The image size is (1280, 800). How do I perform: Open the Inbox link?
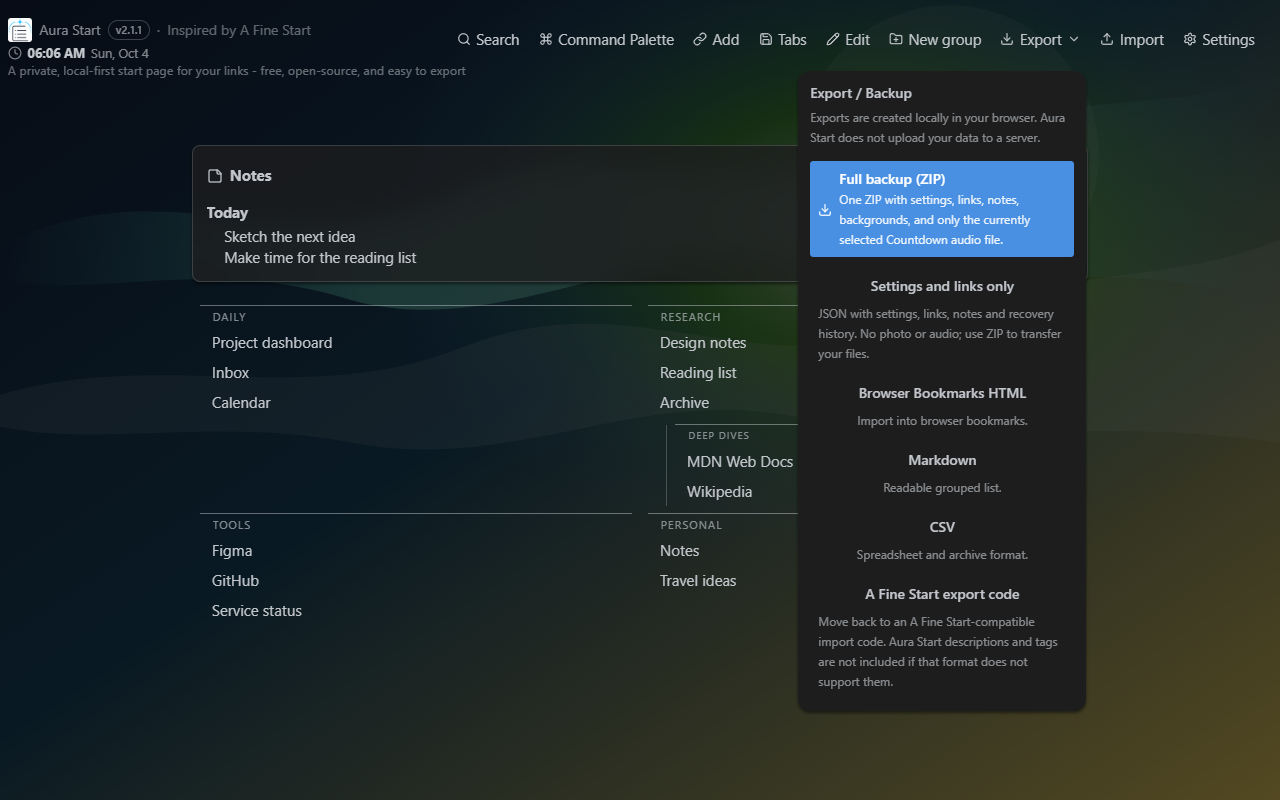[x=231, y=373]
